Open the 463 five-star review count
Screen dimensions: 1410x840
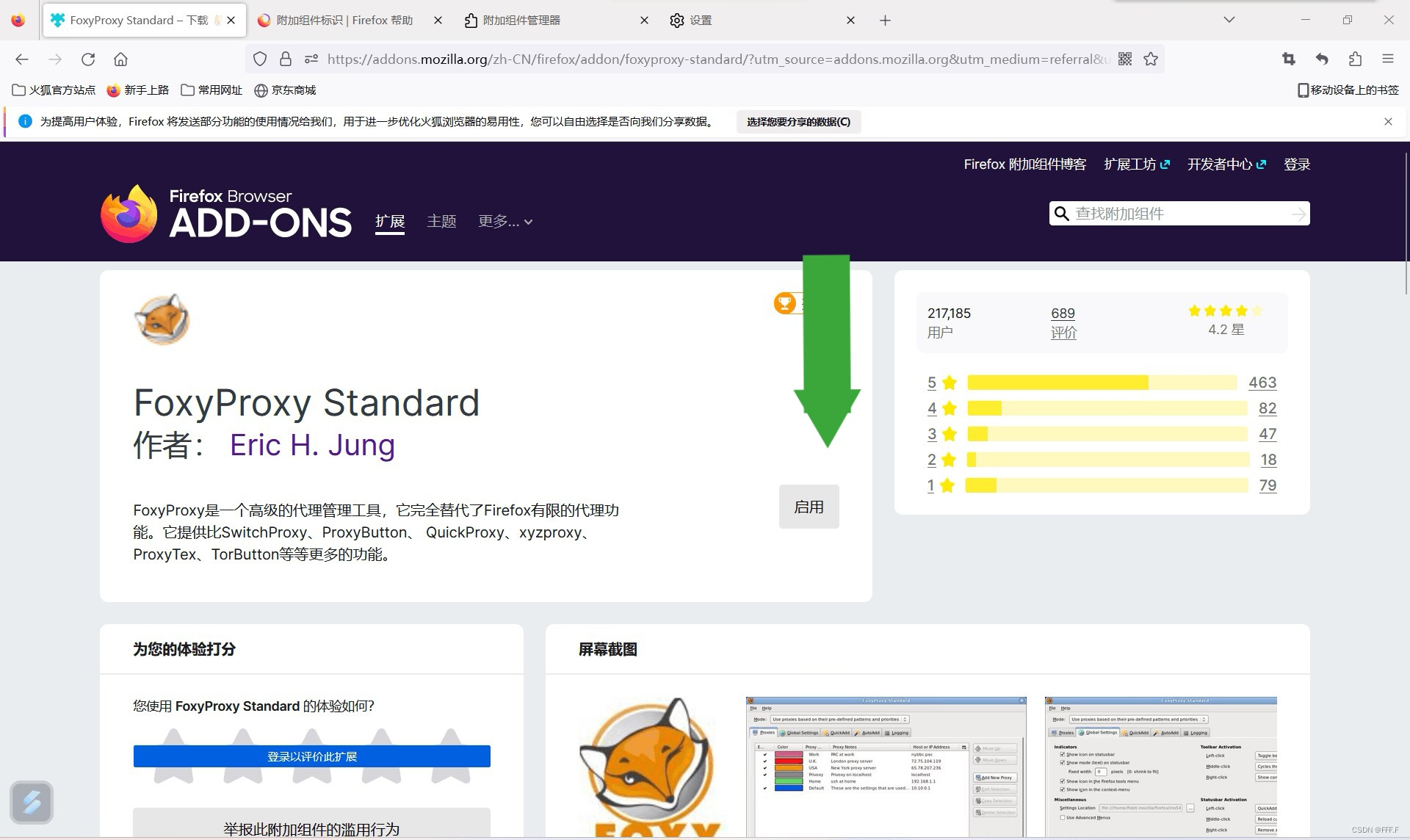click(x=1262, y=383)
